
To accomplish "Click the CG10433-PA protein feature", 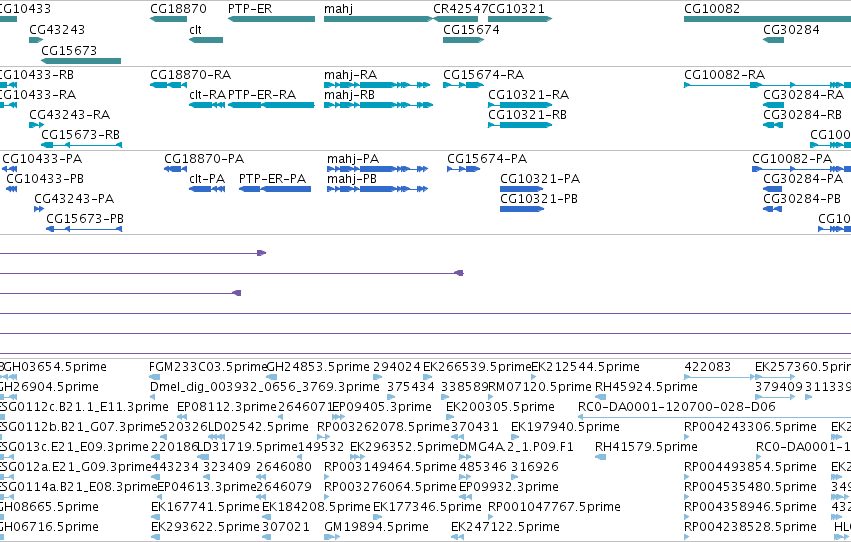I will [x=9, y=169].
